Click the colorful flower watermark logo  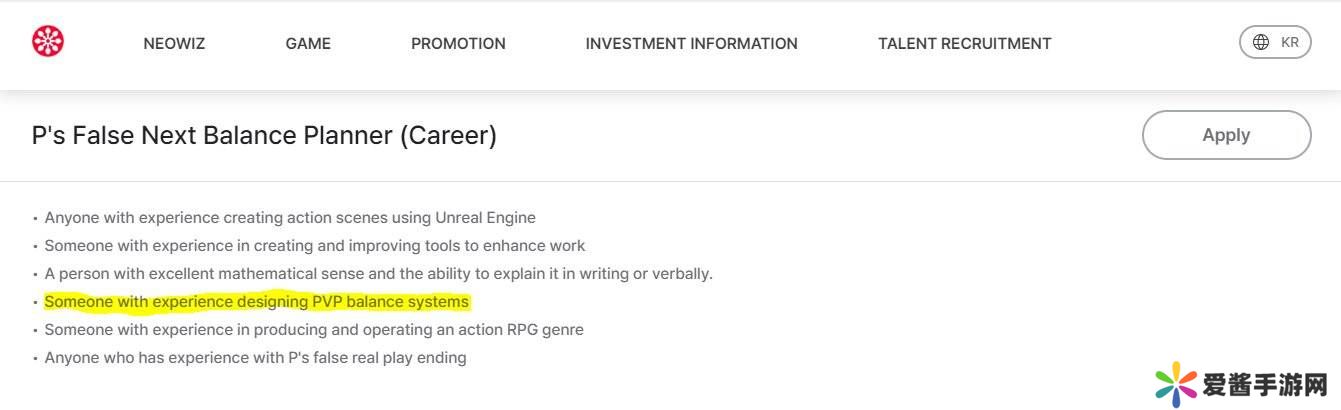1176,385
